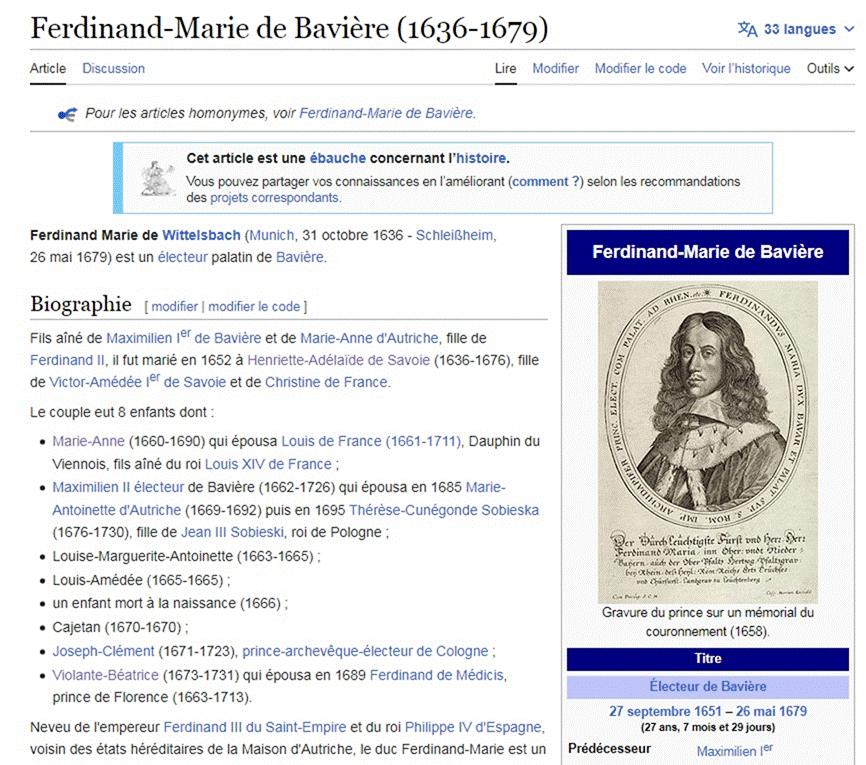The image size is (866, 765).
Task: Open the engraved portrait image in infobox
Action: tap(707, 442)
